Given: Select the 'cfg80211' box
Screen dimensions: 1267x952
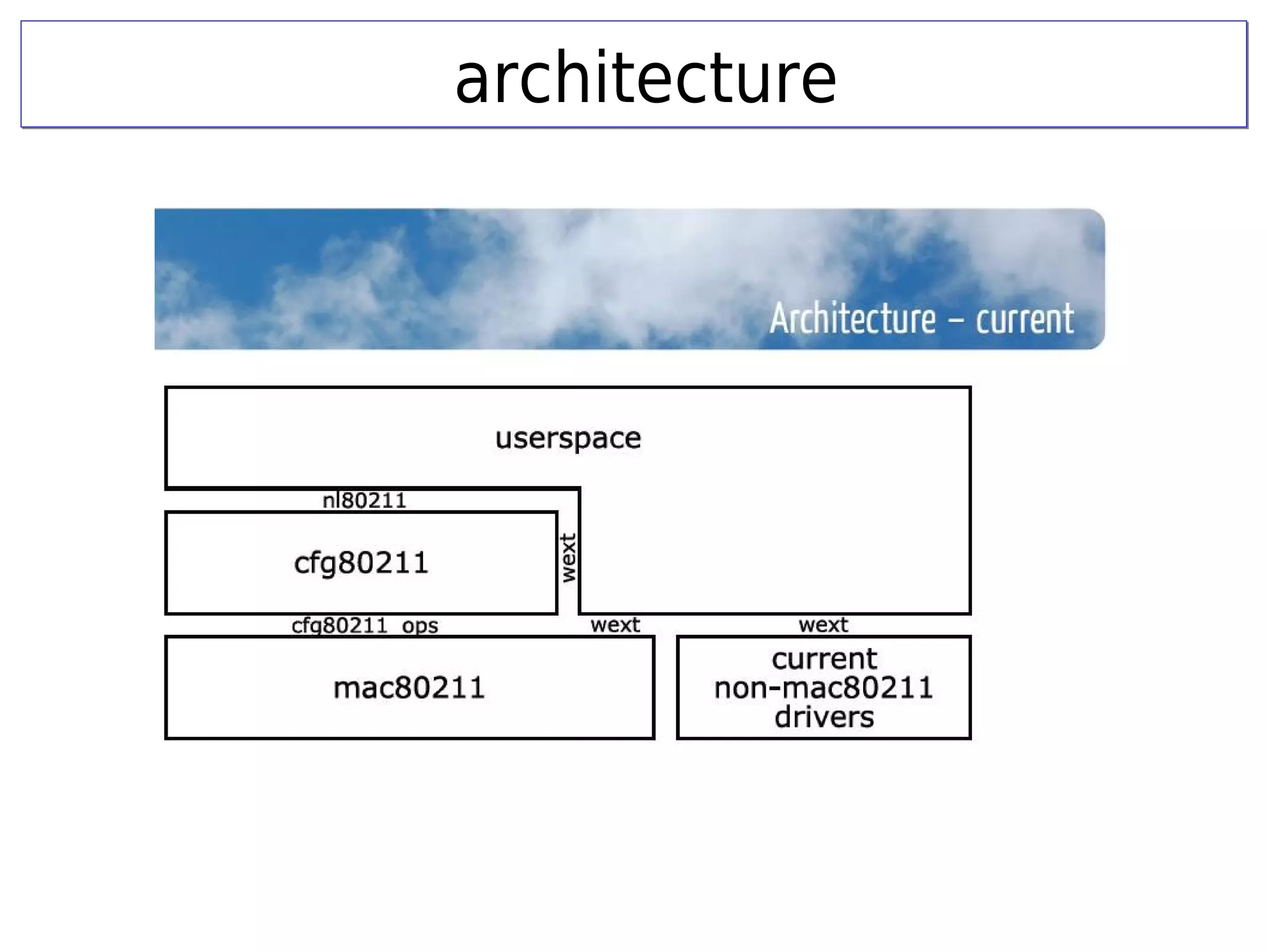Looking at the screenshot, I should pos(361,563).
